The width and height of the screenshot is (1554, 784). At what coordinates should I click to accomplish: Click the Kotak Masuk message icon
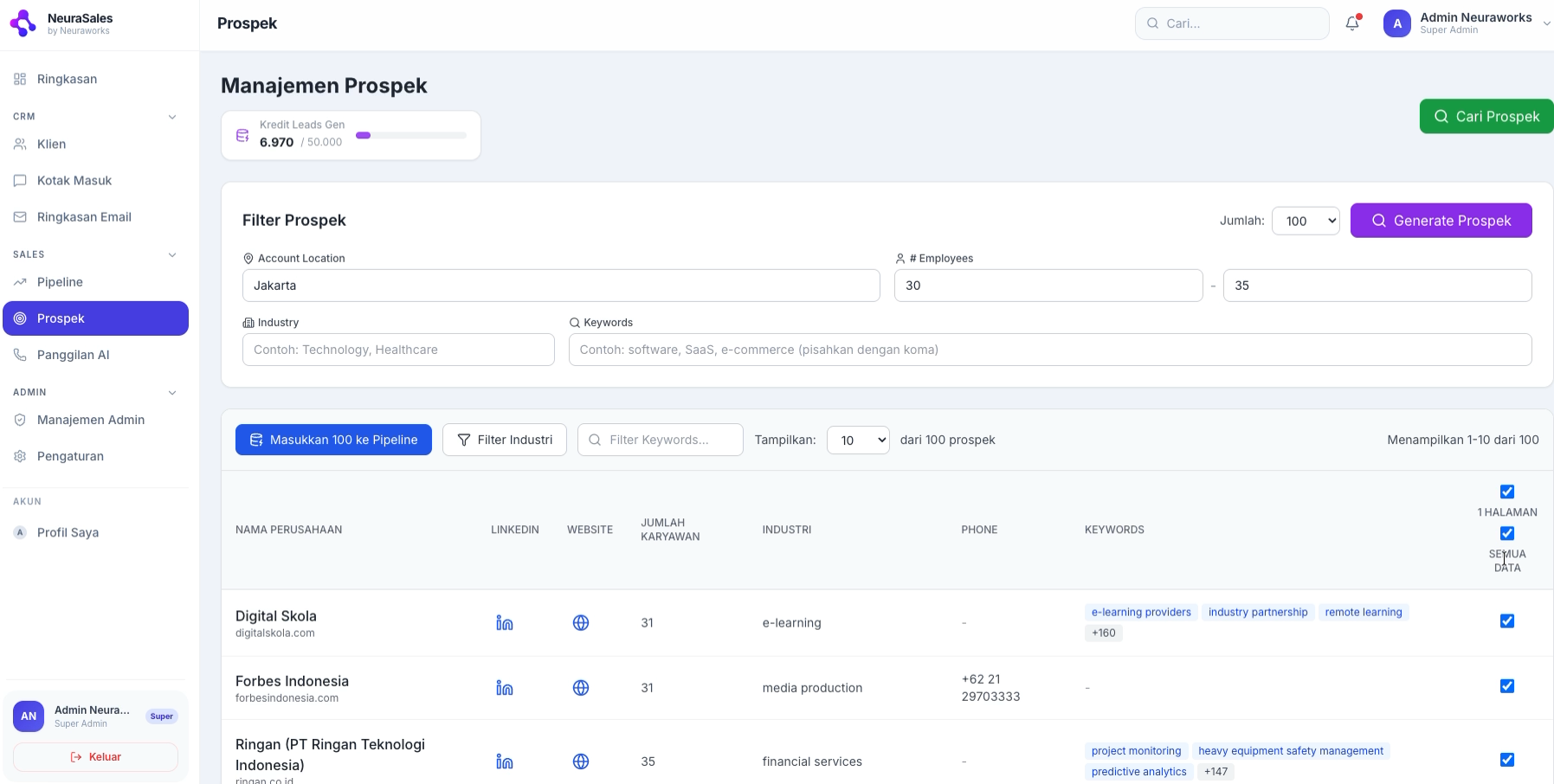[x=20, y=181]
